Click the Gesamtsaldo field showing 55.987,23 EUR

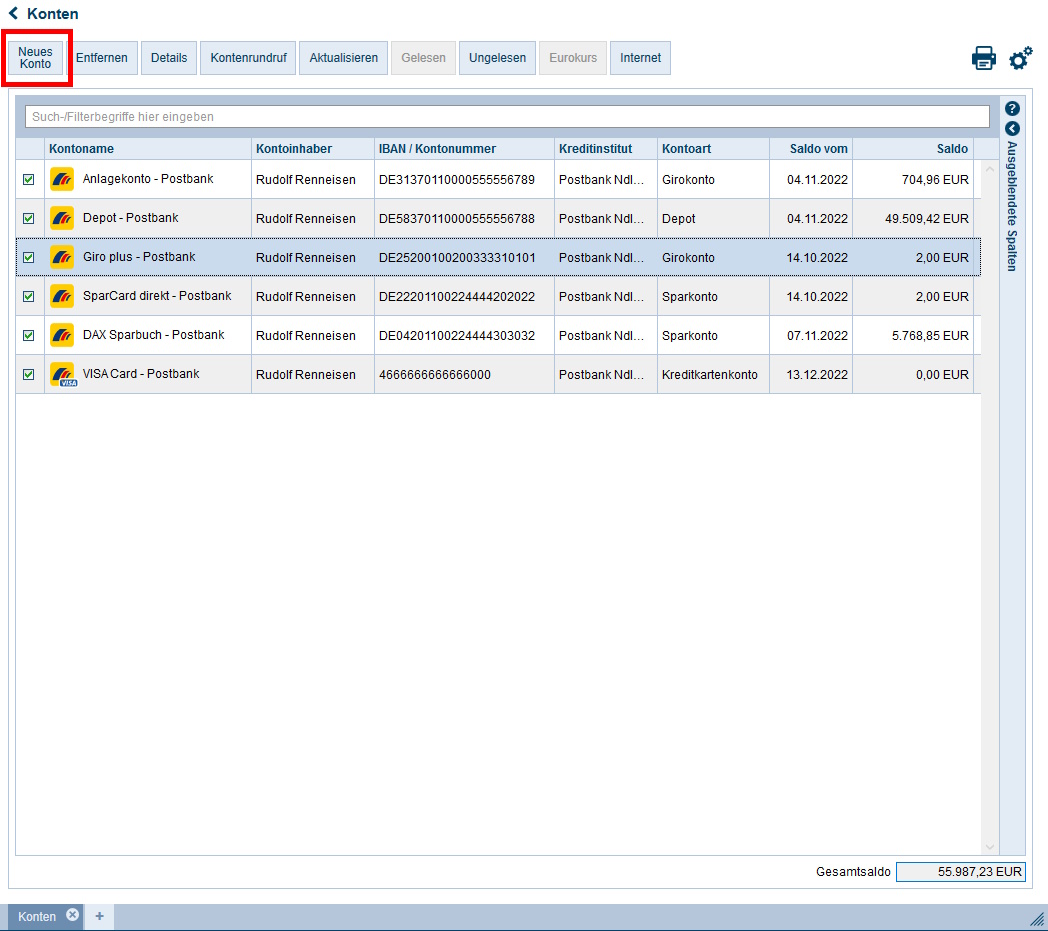pyautogui.click(x=960, y=872)
